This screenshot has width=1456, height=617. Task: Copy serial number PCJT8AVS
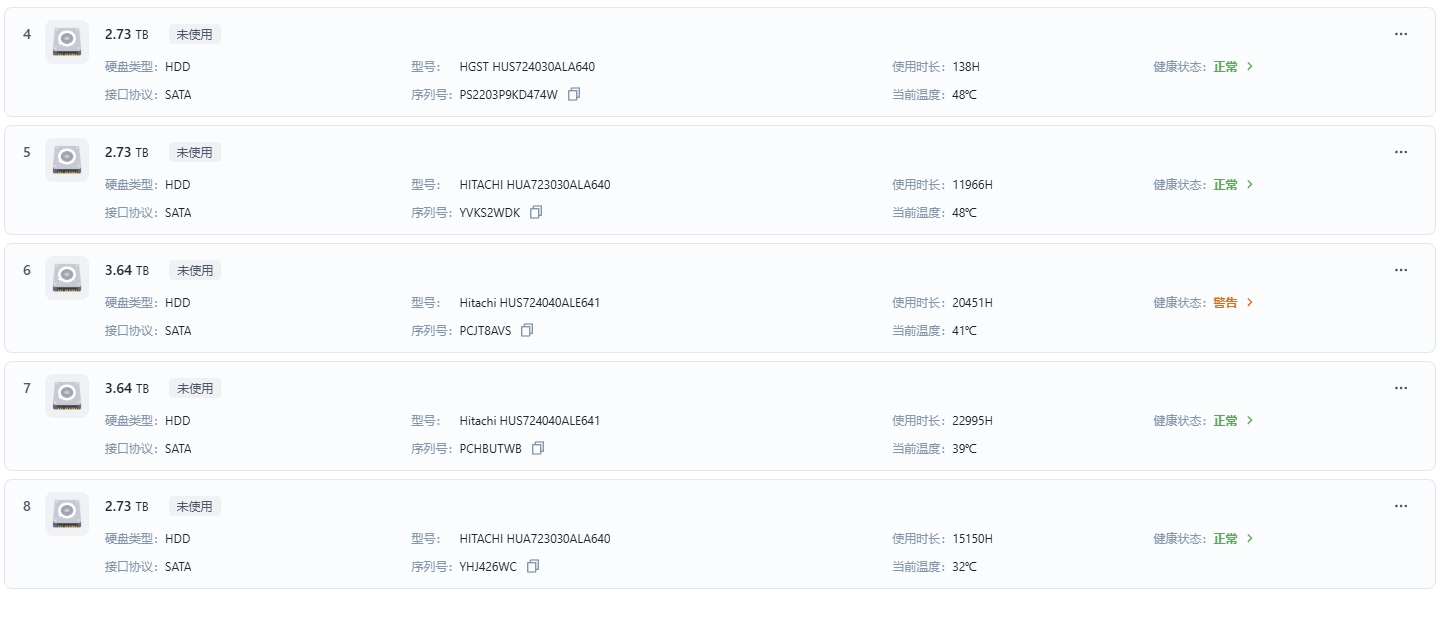[x=527, y=330]
